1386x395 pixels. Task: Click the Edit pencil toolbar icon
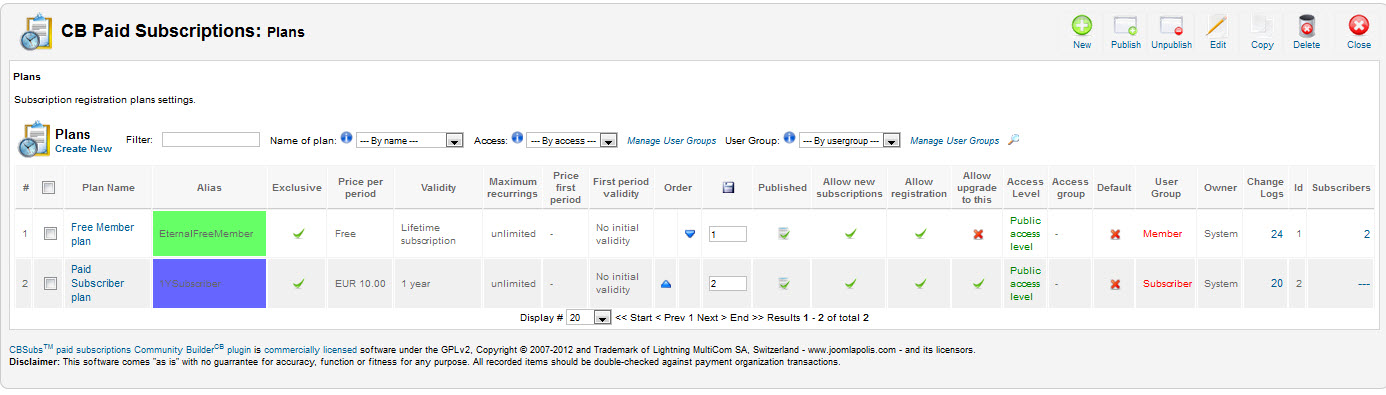(1217, 27)
